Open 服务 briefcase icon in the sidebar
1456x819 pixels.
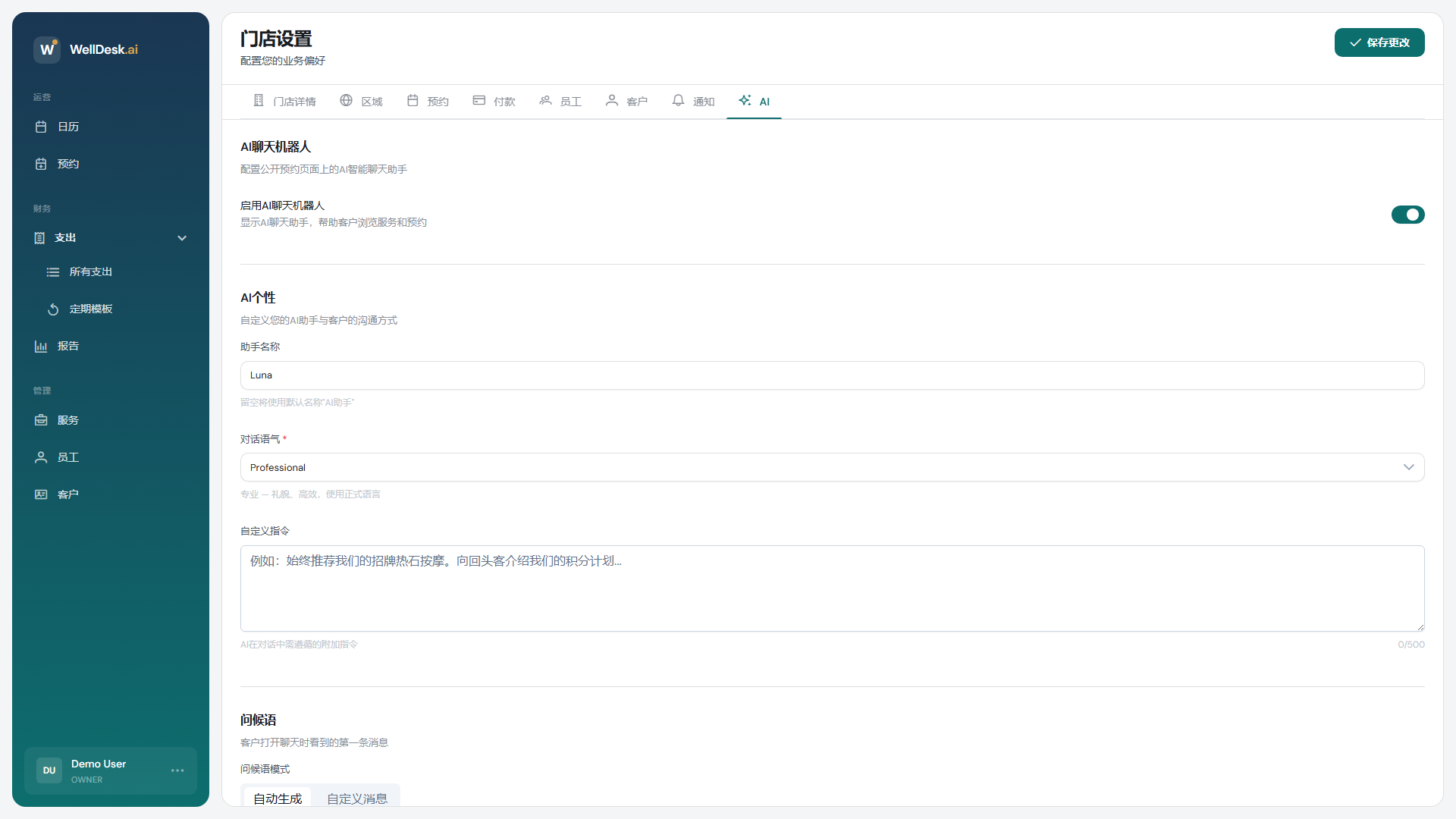pos(41,420)
